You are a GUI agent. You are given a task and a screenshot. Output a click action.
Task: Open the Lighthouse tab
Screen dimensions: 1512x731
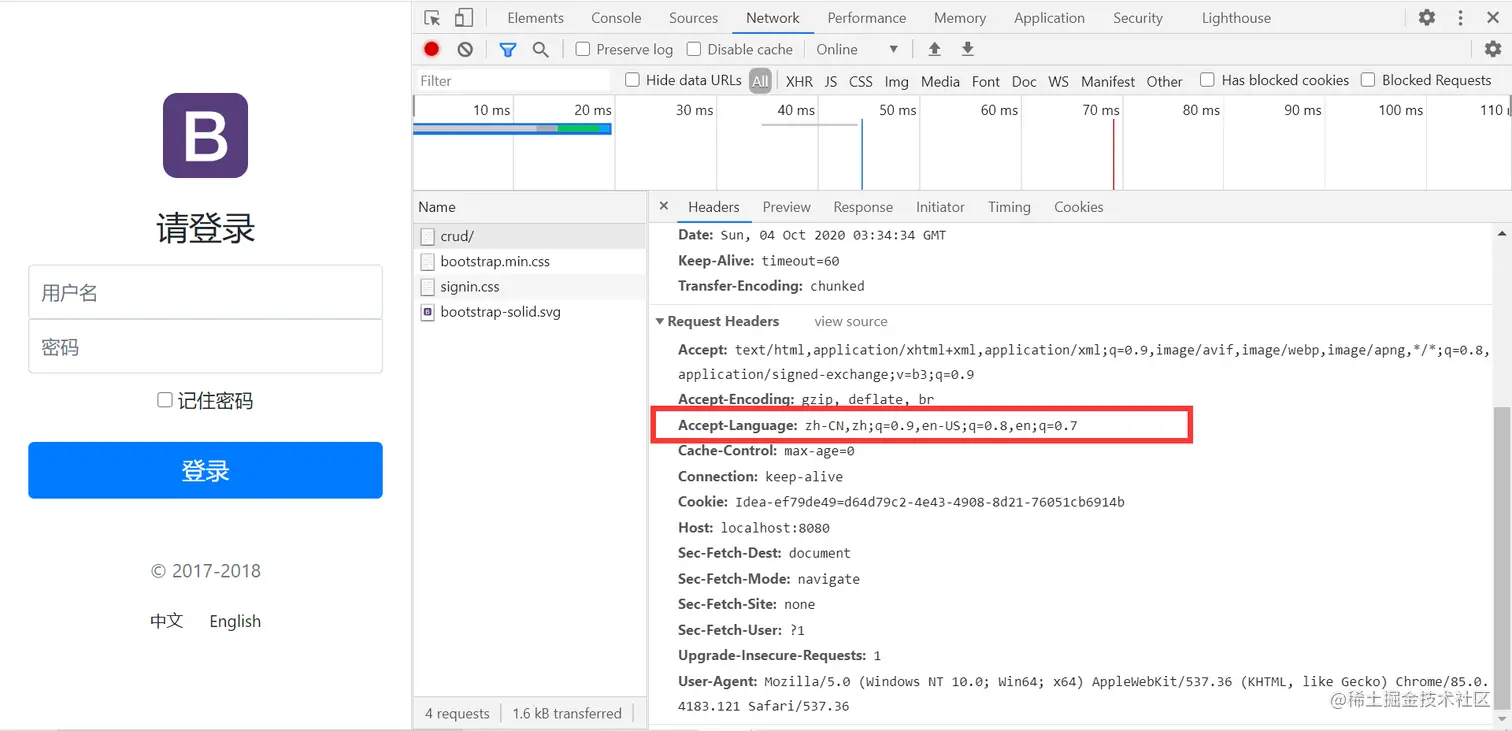click(1237, 18)
